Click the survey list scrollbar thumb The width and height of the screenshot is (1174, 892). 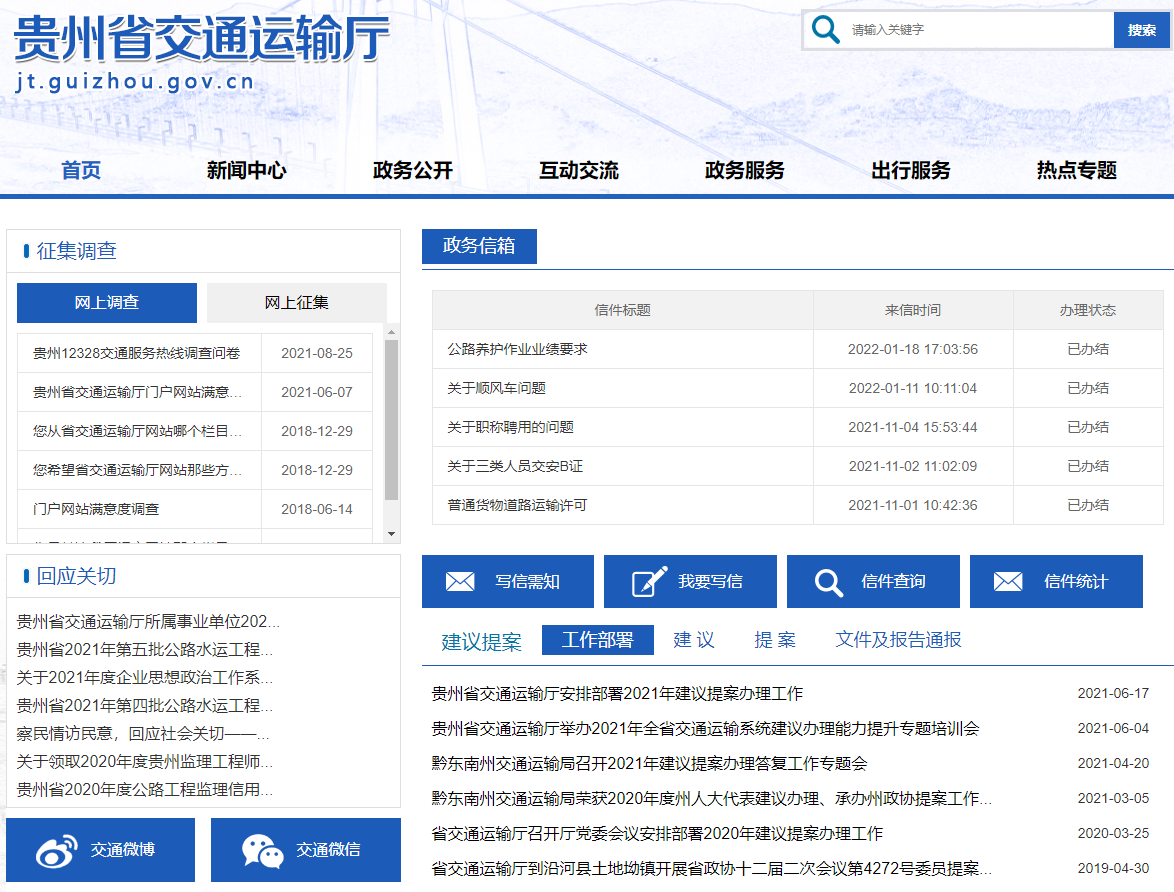click(392, 419)
